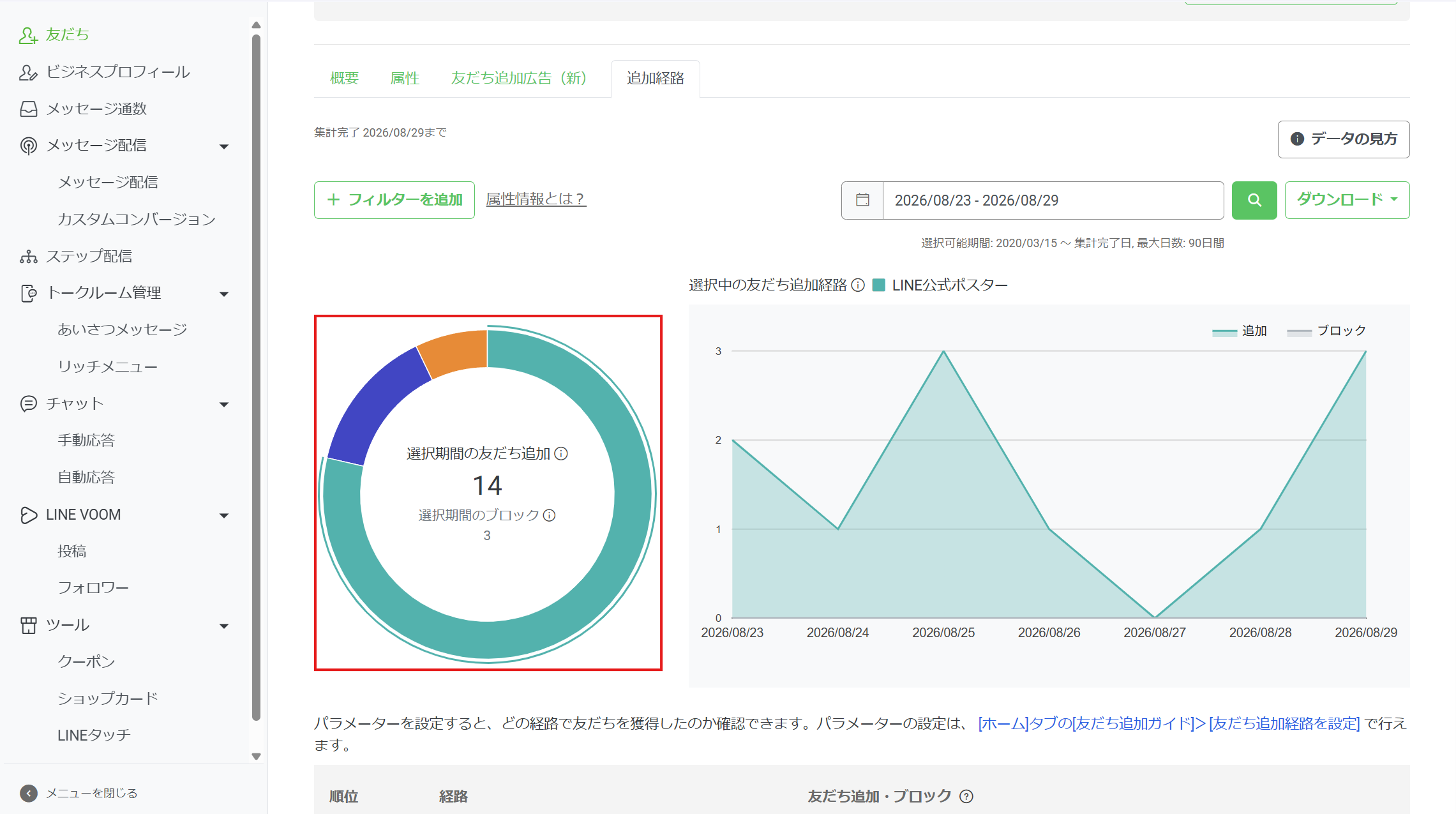Viewport: 1456px width, 814px height.
Task: Click the sidebar vertical scrollbar thumb
Action: tap(256, 377)
